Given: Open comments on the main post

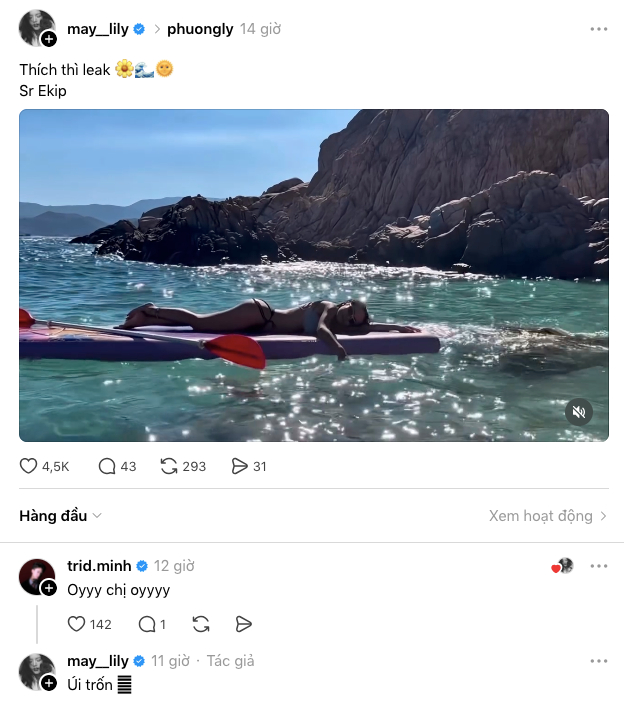Looking at the screenshot, I should (x=107, y=466).
